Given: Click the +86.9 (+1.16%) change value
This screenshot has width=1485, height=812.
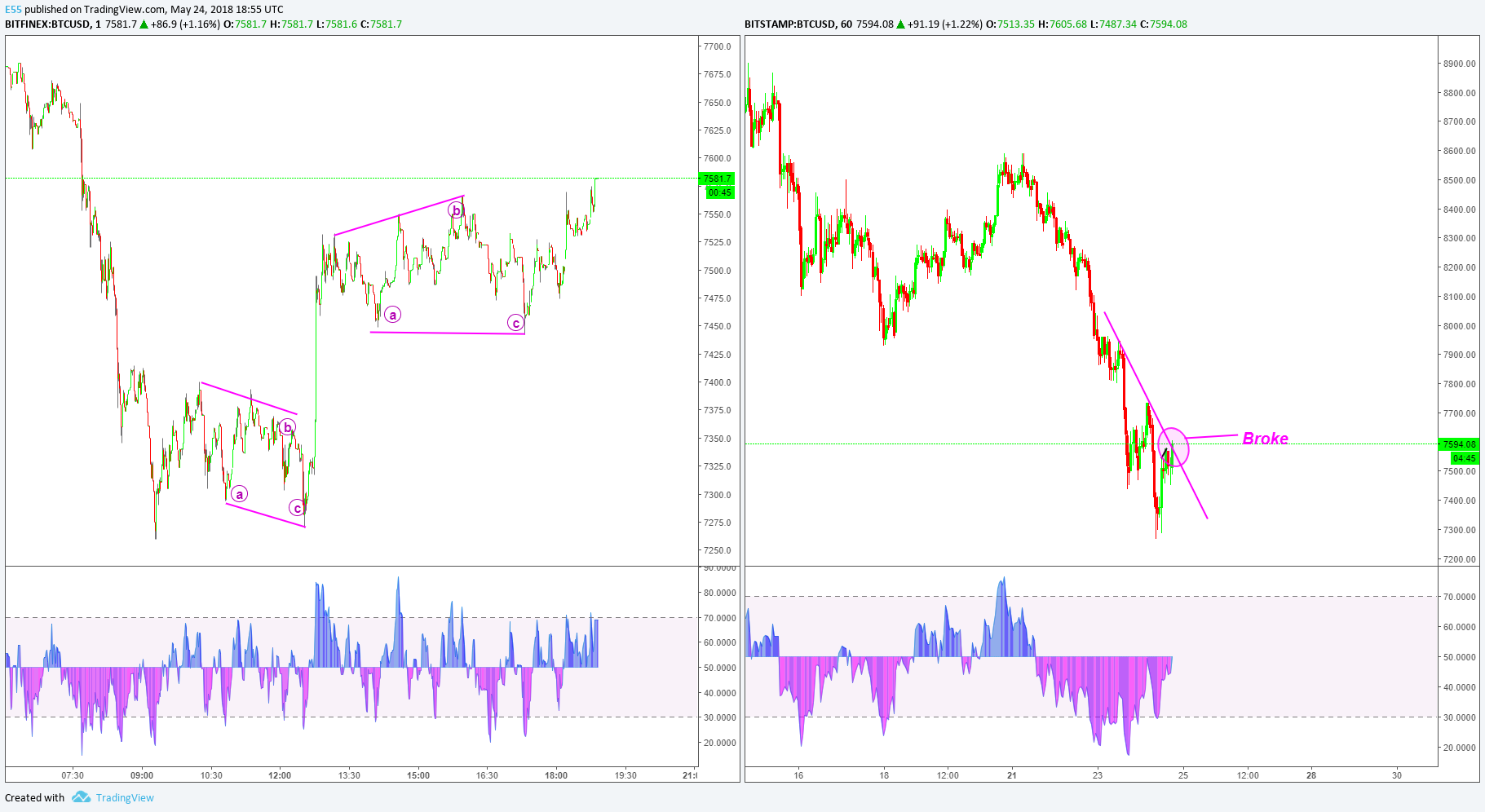Looking at the screenshot, I should 185,24.
